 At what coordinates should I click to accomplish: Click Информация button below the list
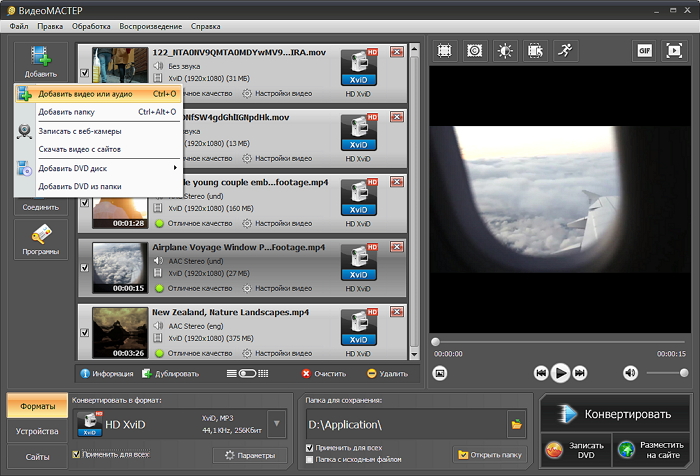click(107, 374)
